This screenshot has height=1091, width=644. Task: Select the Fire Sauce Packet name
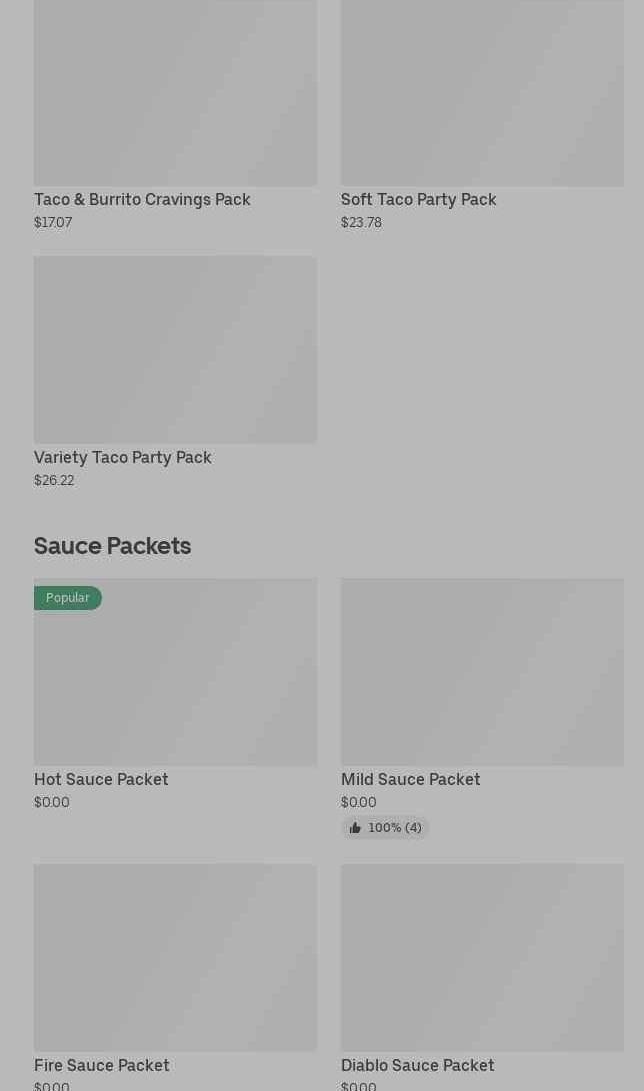coord(102,1066)
